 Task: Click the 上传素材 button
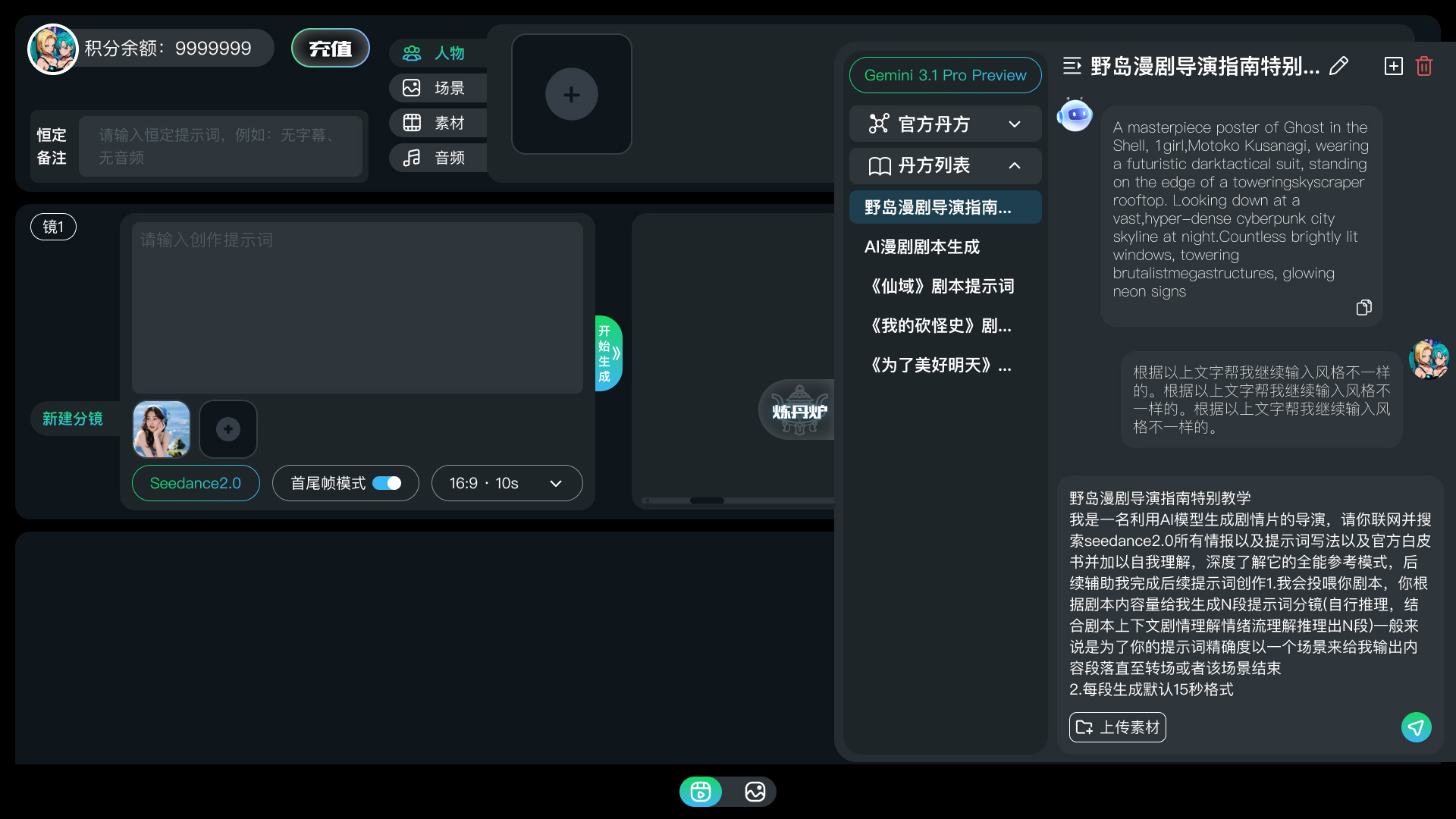(1116, 726)
